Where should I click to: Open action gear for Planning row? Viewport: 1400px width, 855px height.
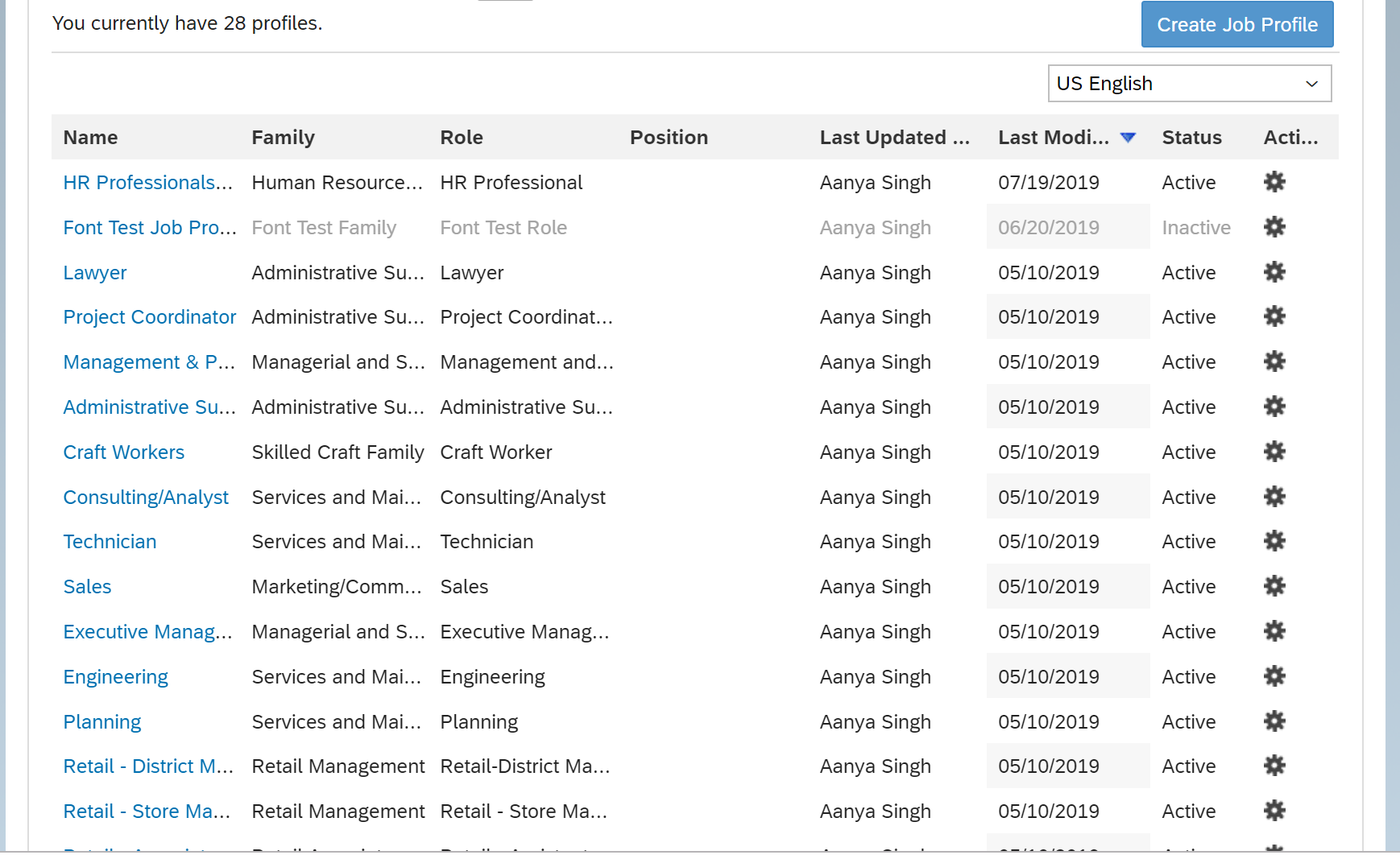click(x=1274, y=721)
